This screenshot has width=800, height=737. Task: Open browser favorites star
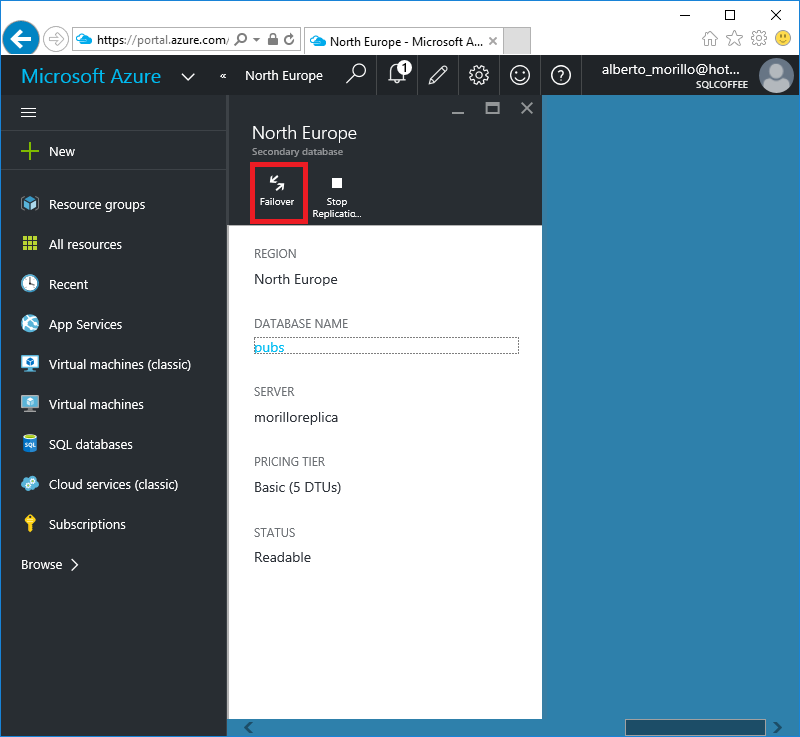pos(734,38)
